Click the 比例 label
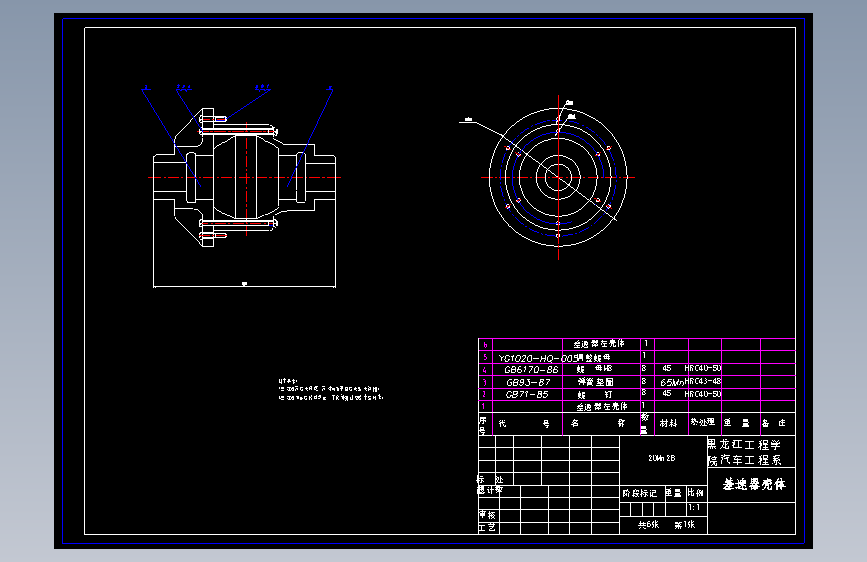 coord(696,492)
